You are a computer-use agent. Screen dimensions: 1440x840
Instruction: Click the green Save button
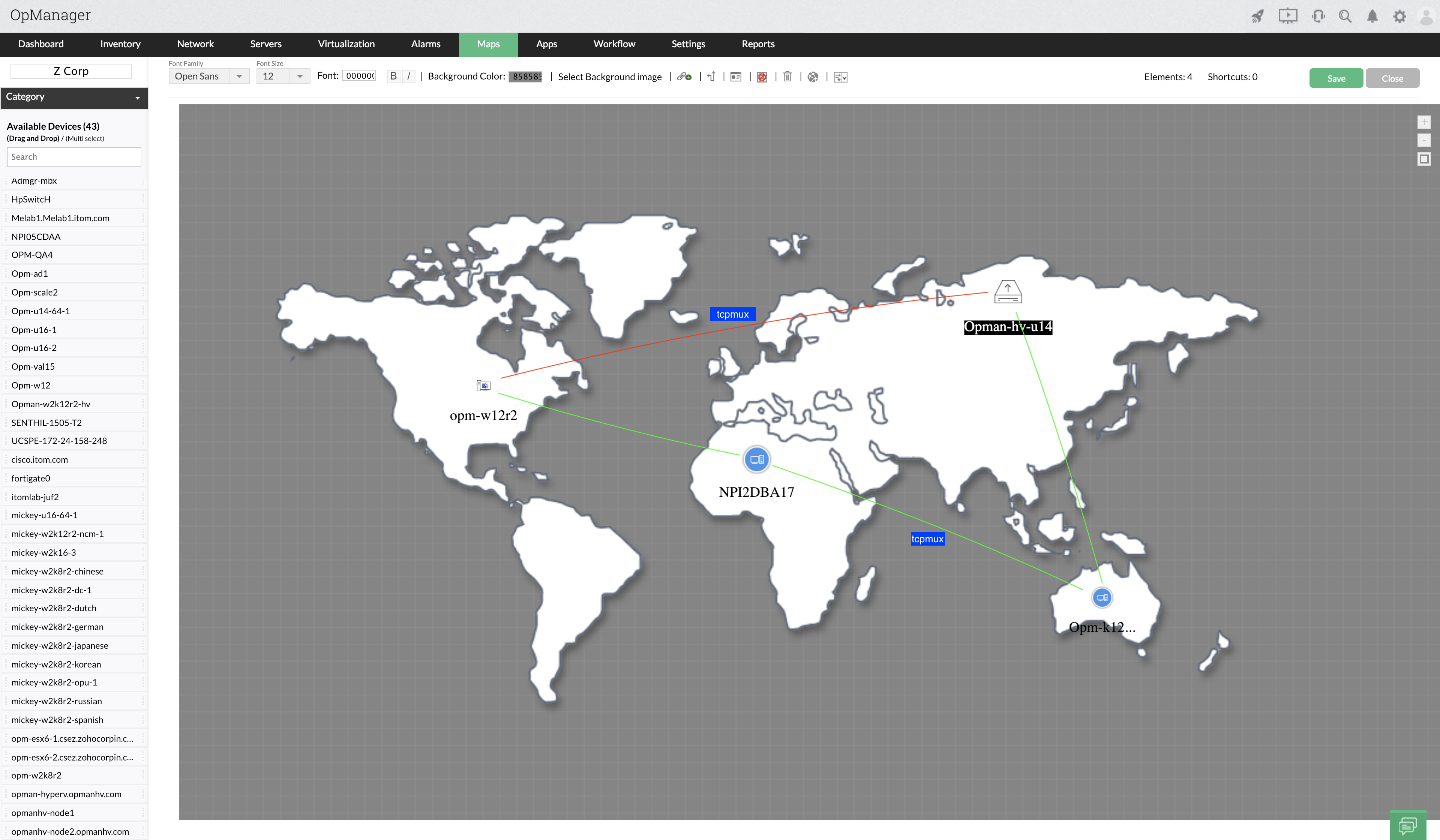(1335, 78)
